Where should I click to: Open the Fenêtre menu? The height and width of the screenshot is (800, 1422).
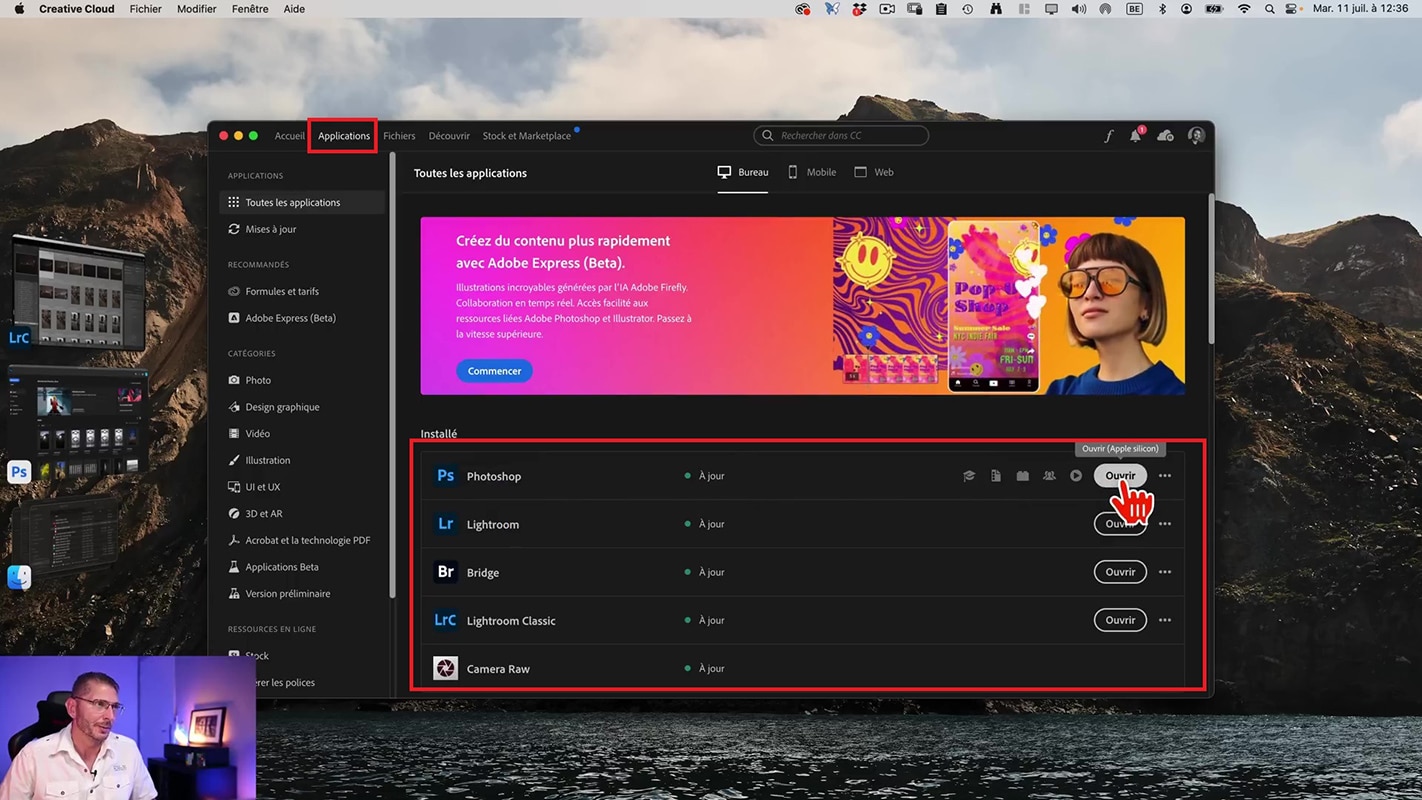coord(251,9)
